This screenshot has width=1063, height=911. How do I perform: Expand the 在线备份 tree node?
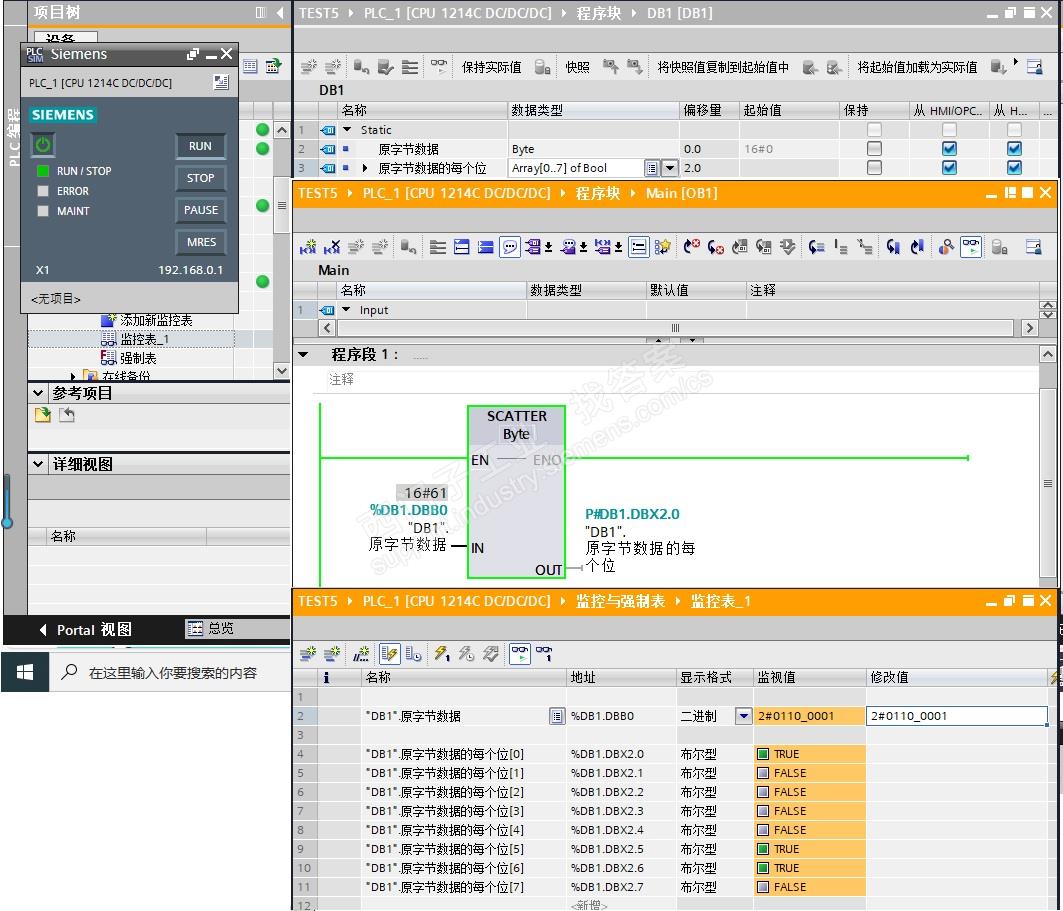click(73, 375)
